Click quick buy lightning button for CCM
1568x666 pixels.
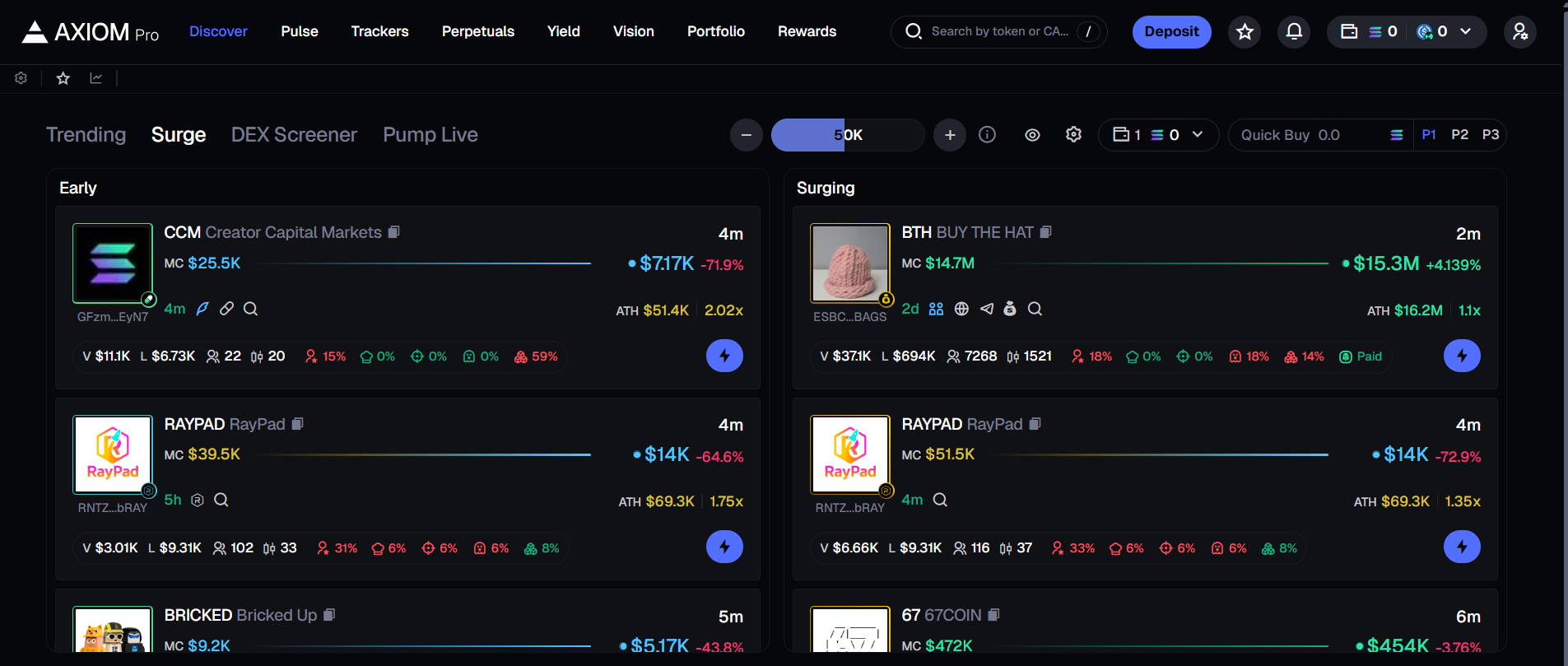(x=724, y=356)
